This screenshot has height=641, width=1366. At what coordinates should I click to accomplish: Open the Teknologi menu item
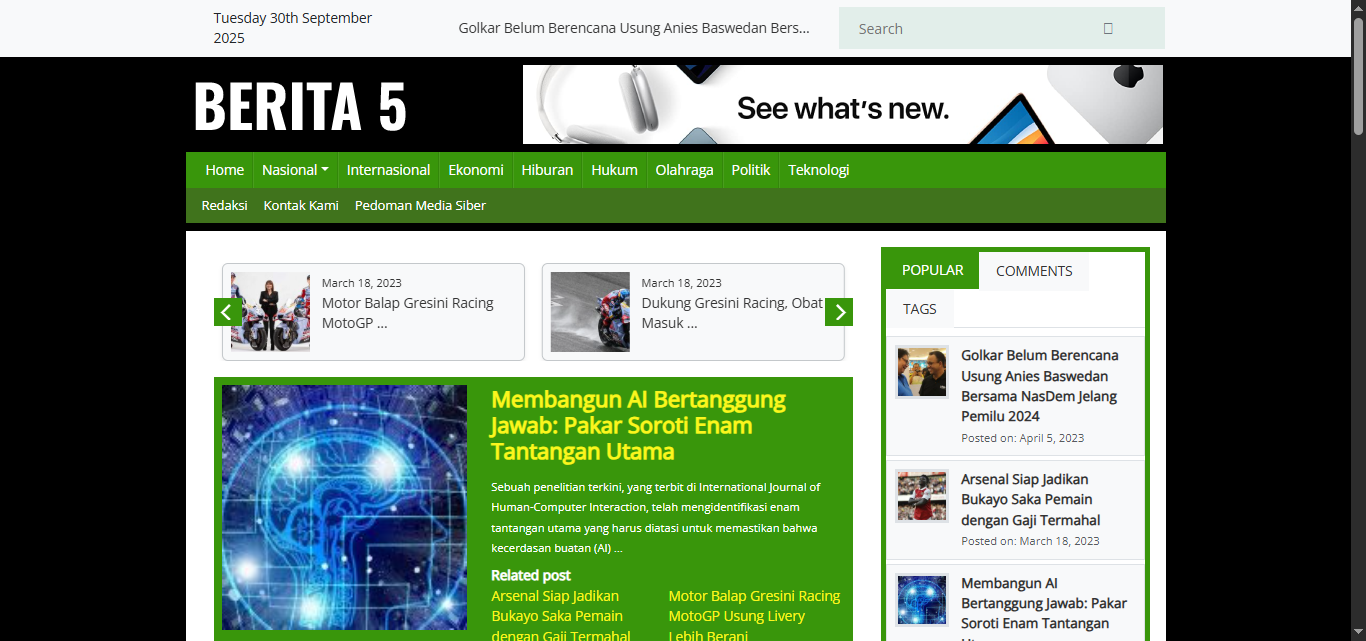[x=818, y=170]
